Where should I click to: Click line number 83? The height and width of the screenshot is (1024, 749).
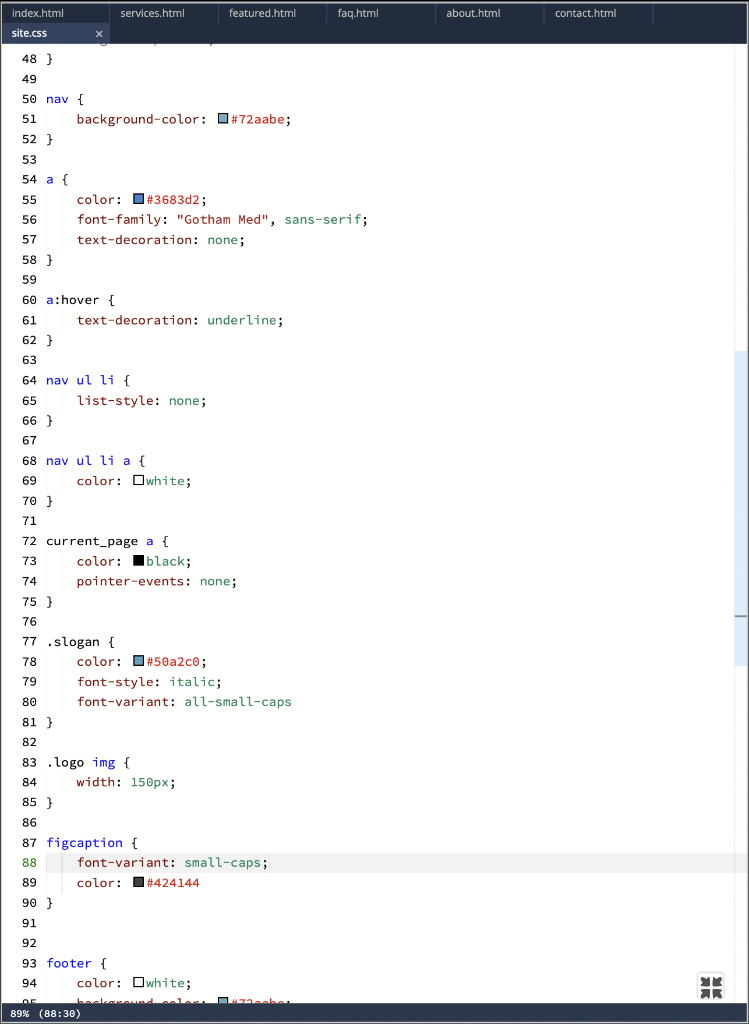pos(29,762)
